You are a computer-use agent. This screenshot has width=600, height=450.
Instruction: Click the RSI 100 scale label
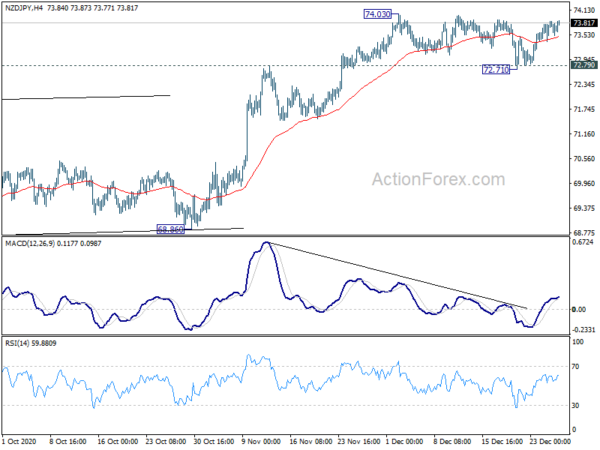coord(577,342)
